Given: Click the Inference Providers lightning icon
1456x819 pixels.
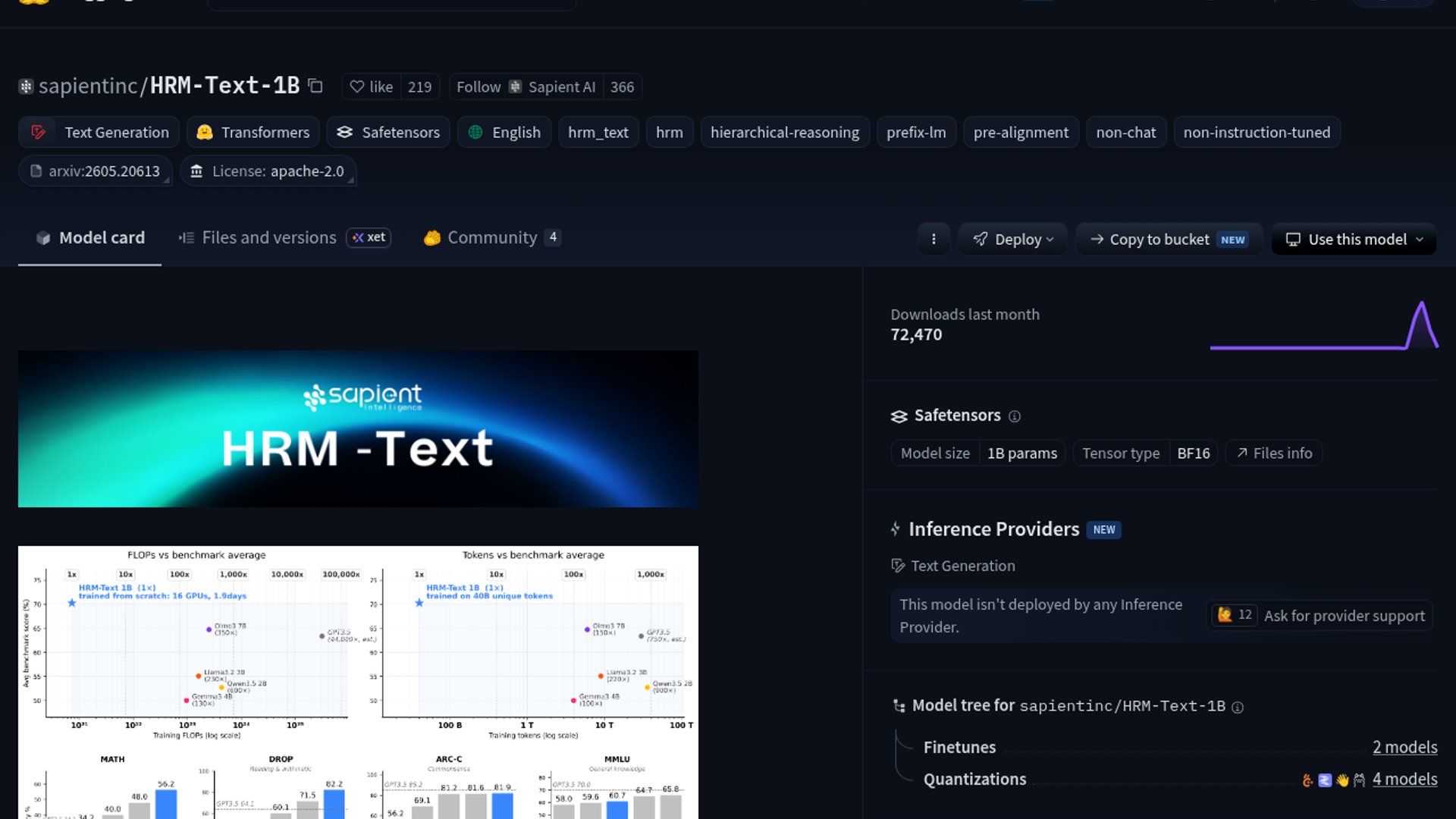Looking at the screenshot, I should tap(896, 529).
